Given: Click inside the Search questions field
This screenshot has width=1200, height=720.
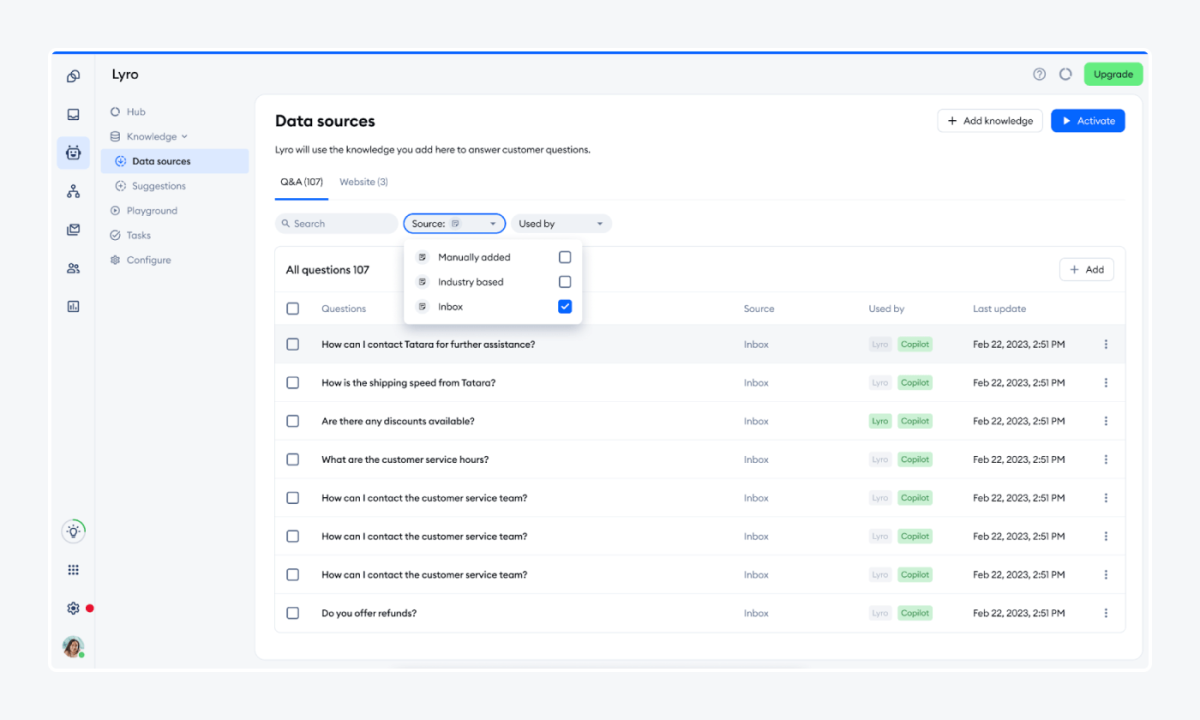Looking at the screenshot, I should pyautogui.click(x=335, y=223).
